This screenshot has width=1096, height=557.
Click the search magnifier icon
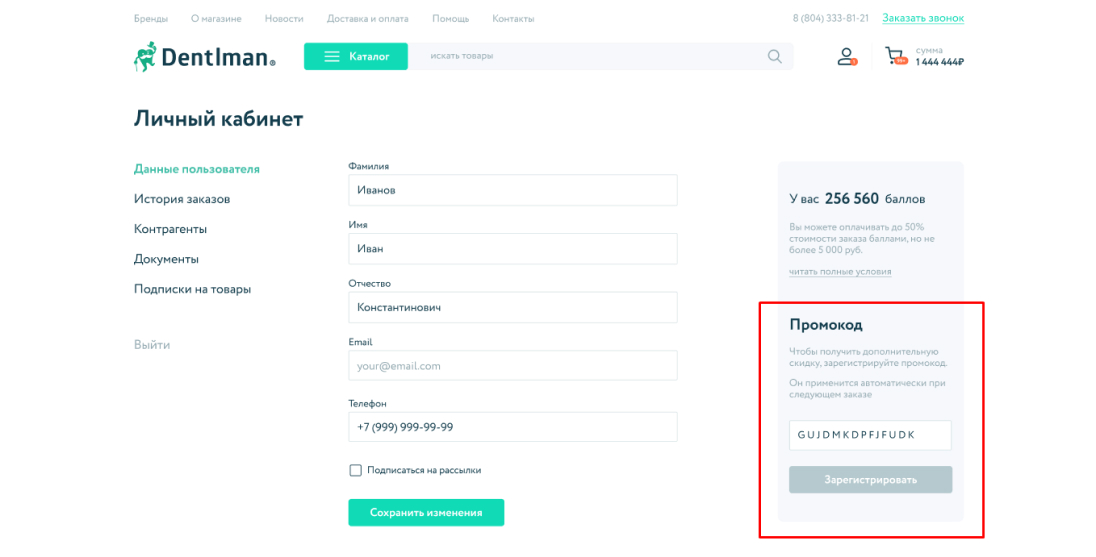(x=774, y=57)
